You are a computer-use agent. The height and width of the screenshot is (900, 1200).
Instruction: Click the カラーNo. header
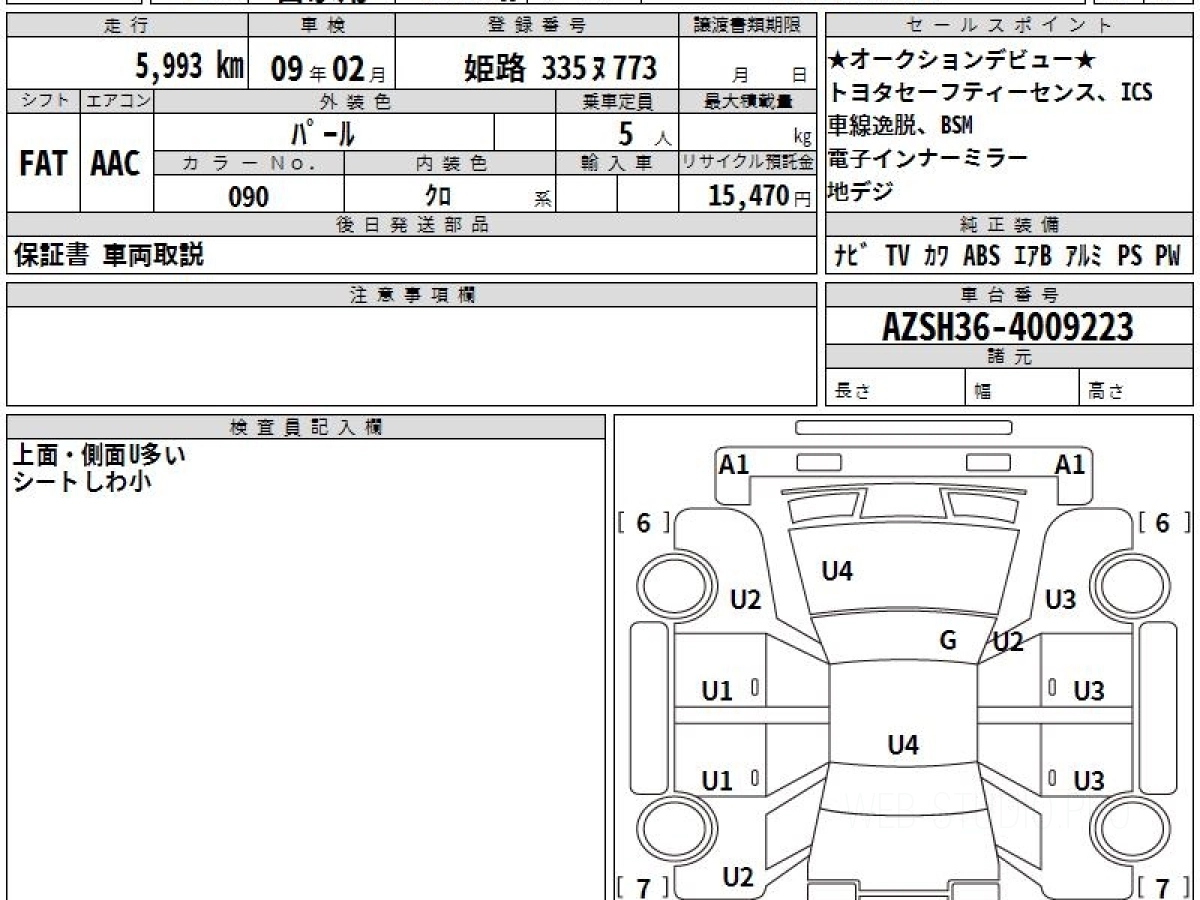(250, 164)
